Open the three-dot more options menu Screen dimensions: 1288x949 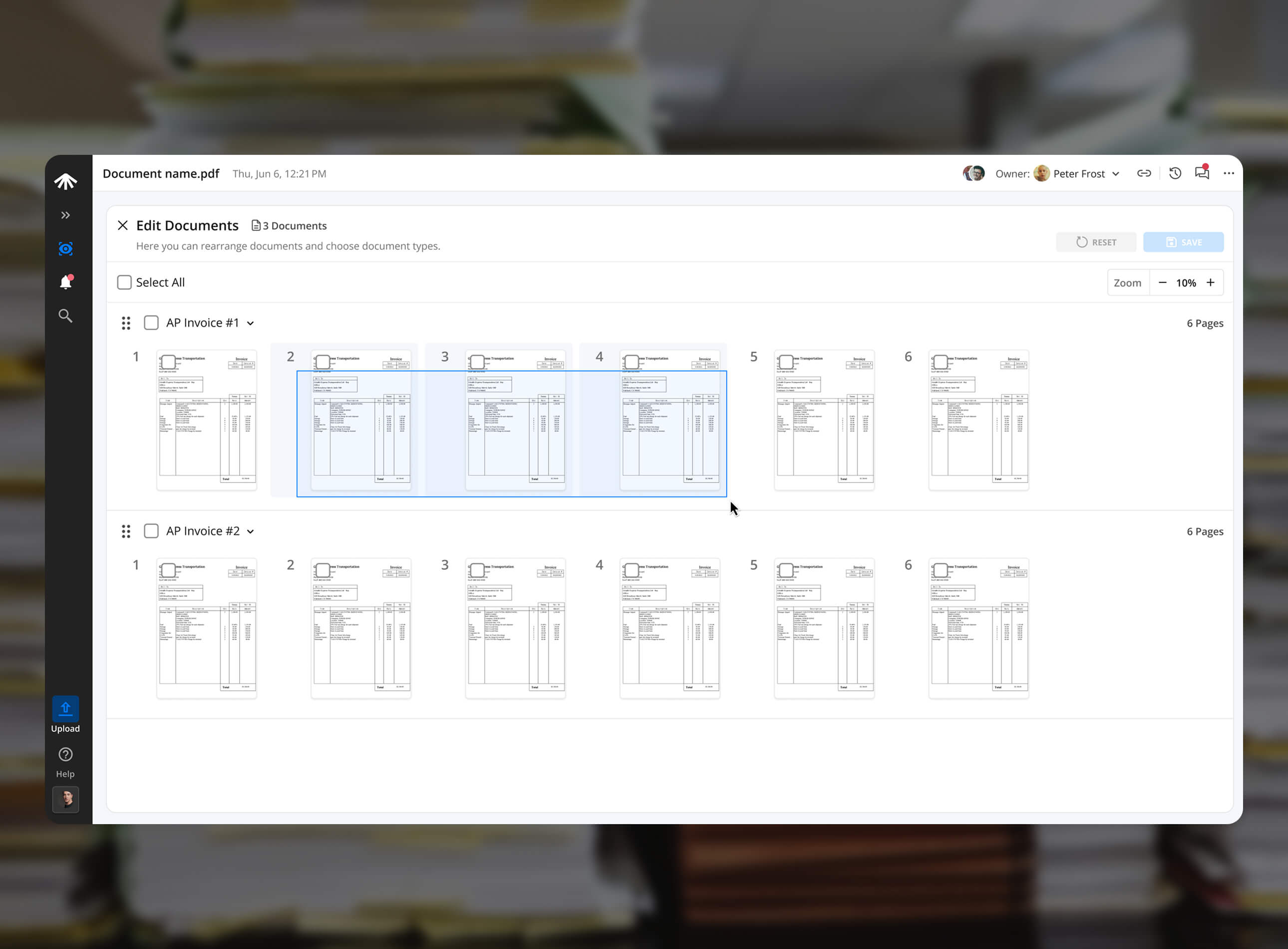coord(1228,173)
